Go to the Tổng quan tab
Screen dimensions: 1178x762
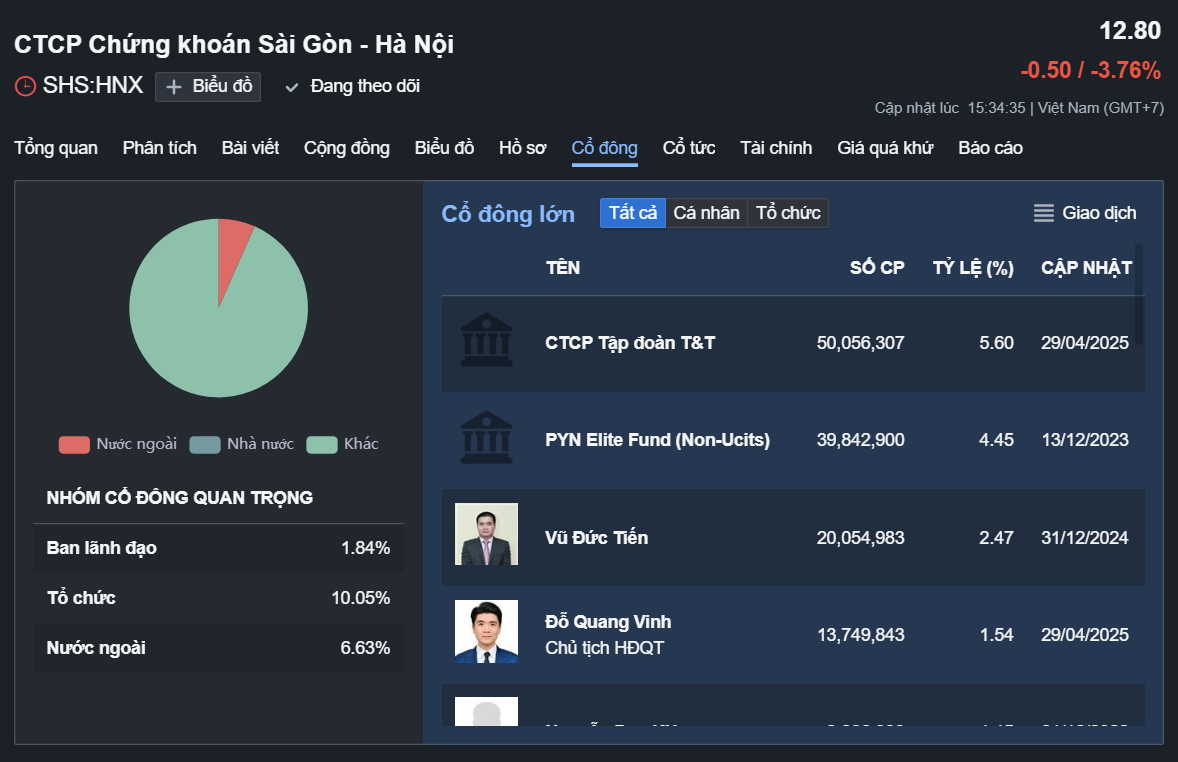pyautogui.click(x=56, y=148)
